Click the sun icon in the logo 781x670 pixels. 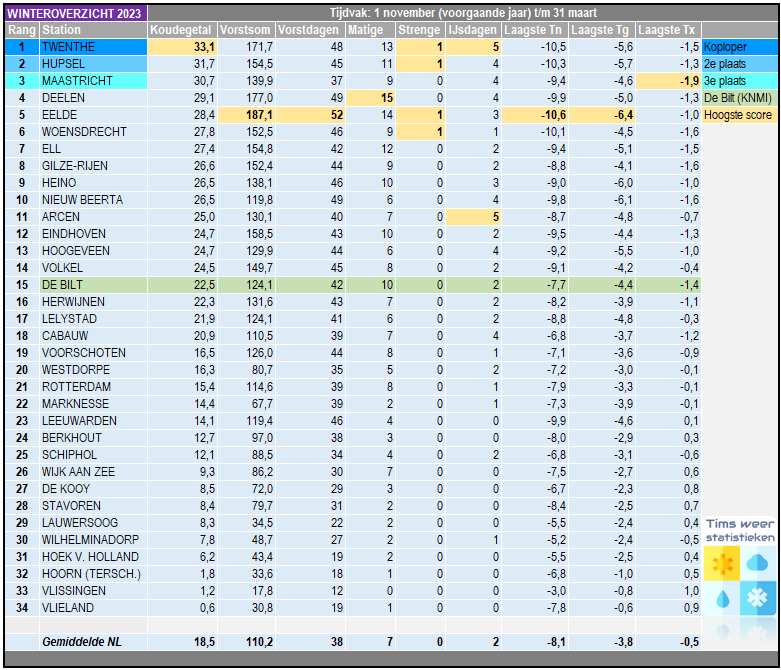pos(721,563)
